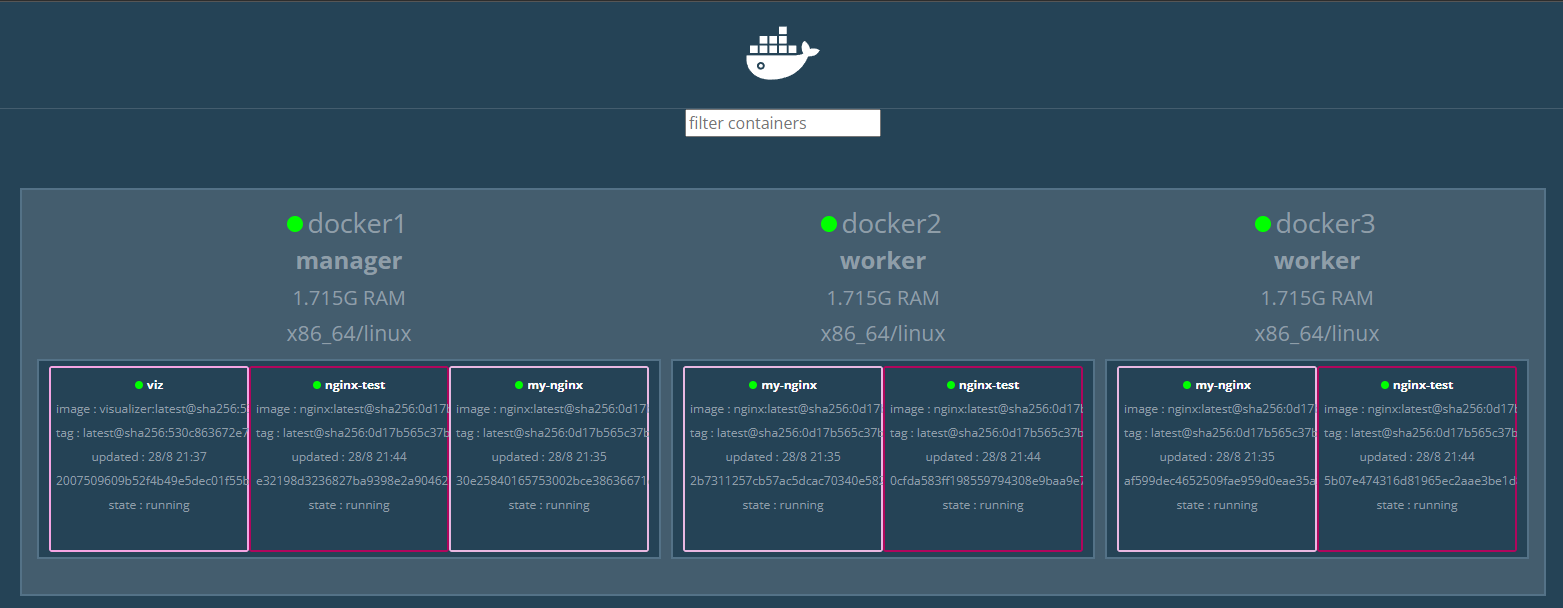Click the image line of docker3 nginx-test
The width and height of the screenshot is (1563, 608).
tap(1419, 409)
